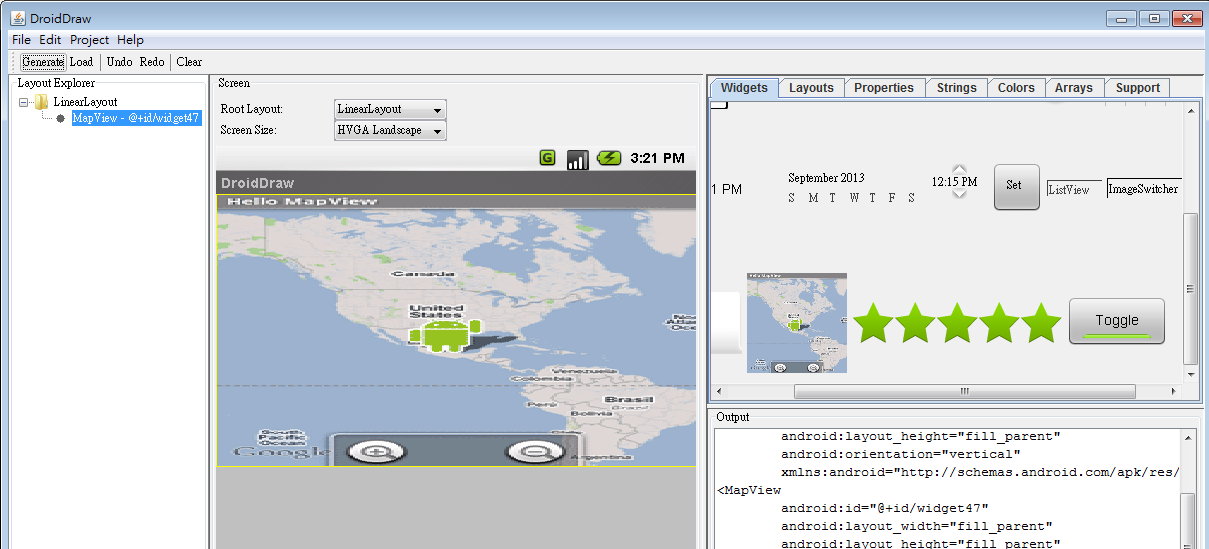Screen dimensions: 1209x549
Task: Open the Edit menu
Action: tap(50, 40)
